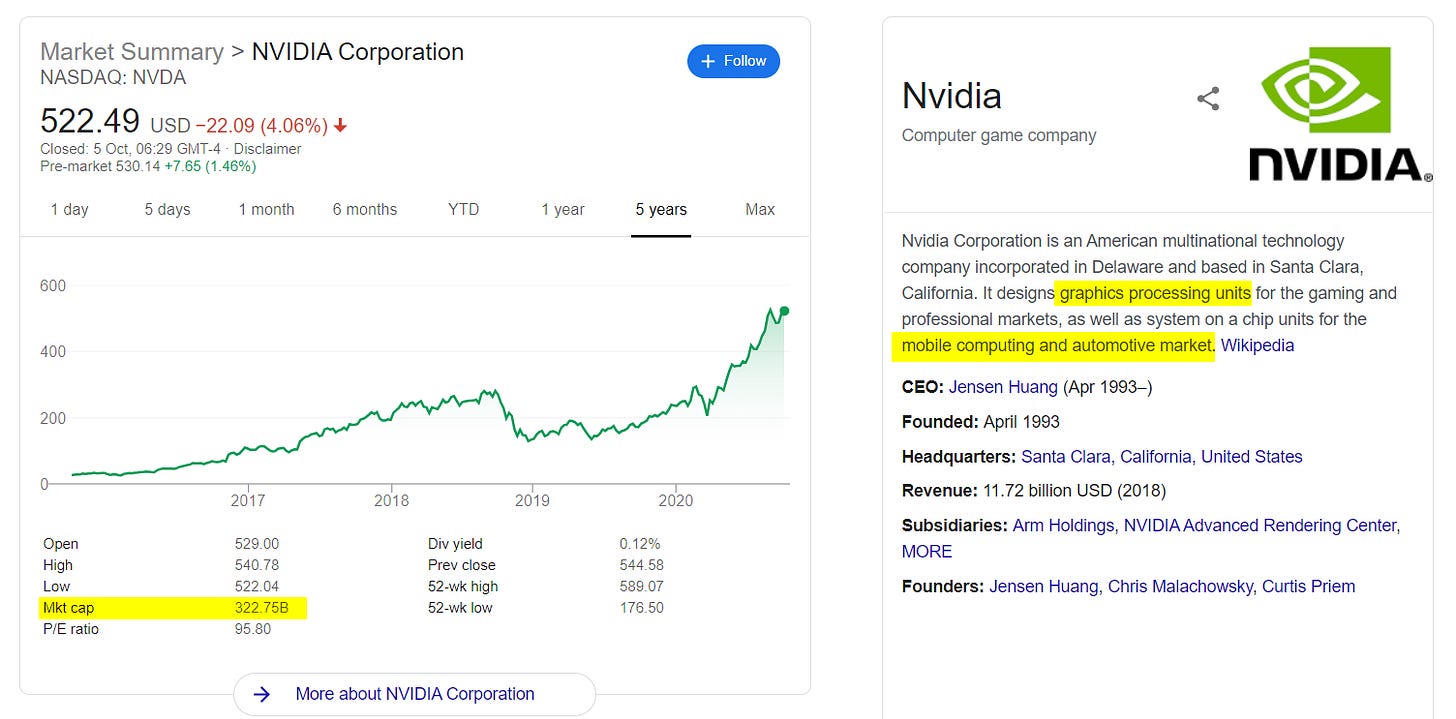The image size is (1456, 719).
Task: Open the Arm Holdings subsidiary link
Action: pos(1064,525)
